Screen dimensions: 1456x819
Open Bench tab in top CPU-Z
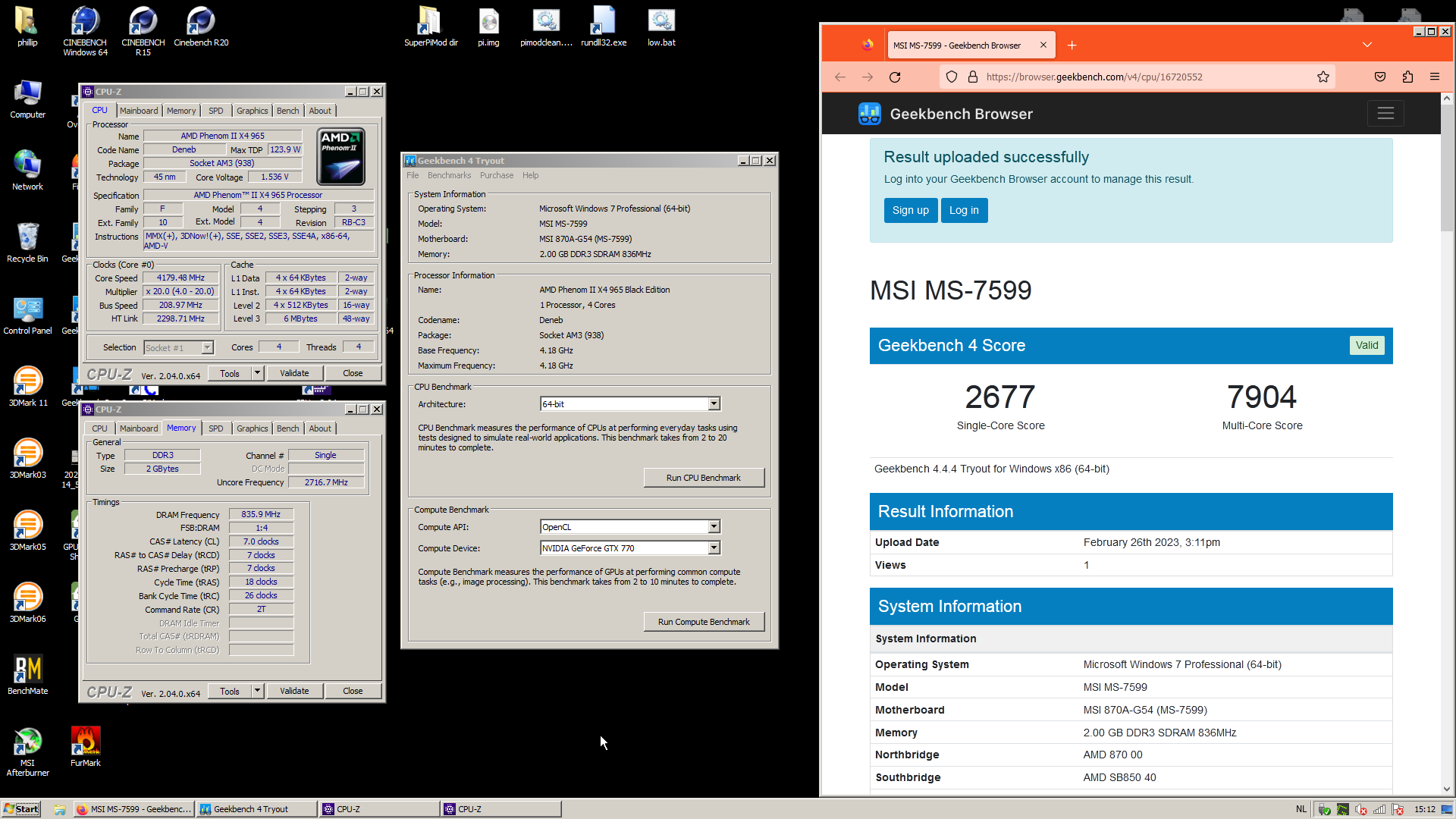[x=288, y=111]
